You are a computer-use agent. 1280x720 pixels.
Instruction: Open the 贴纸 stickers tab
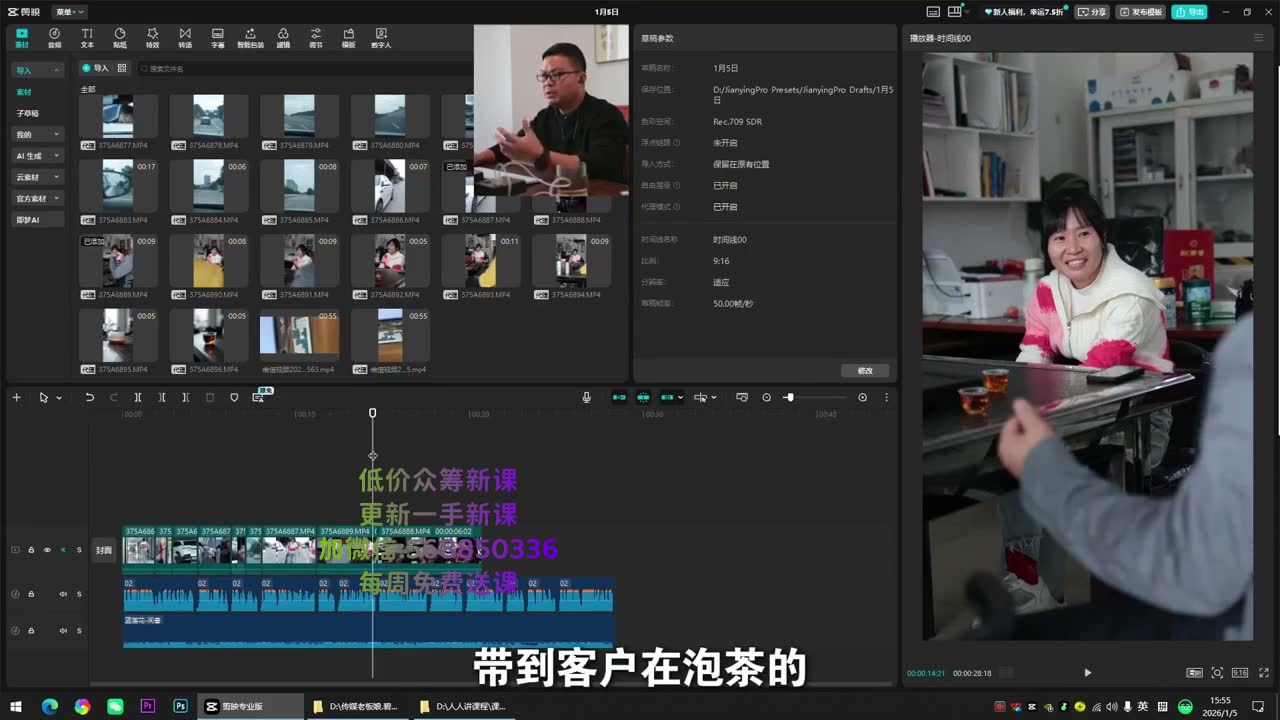120,38
